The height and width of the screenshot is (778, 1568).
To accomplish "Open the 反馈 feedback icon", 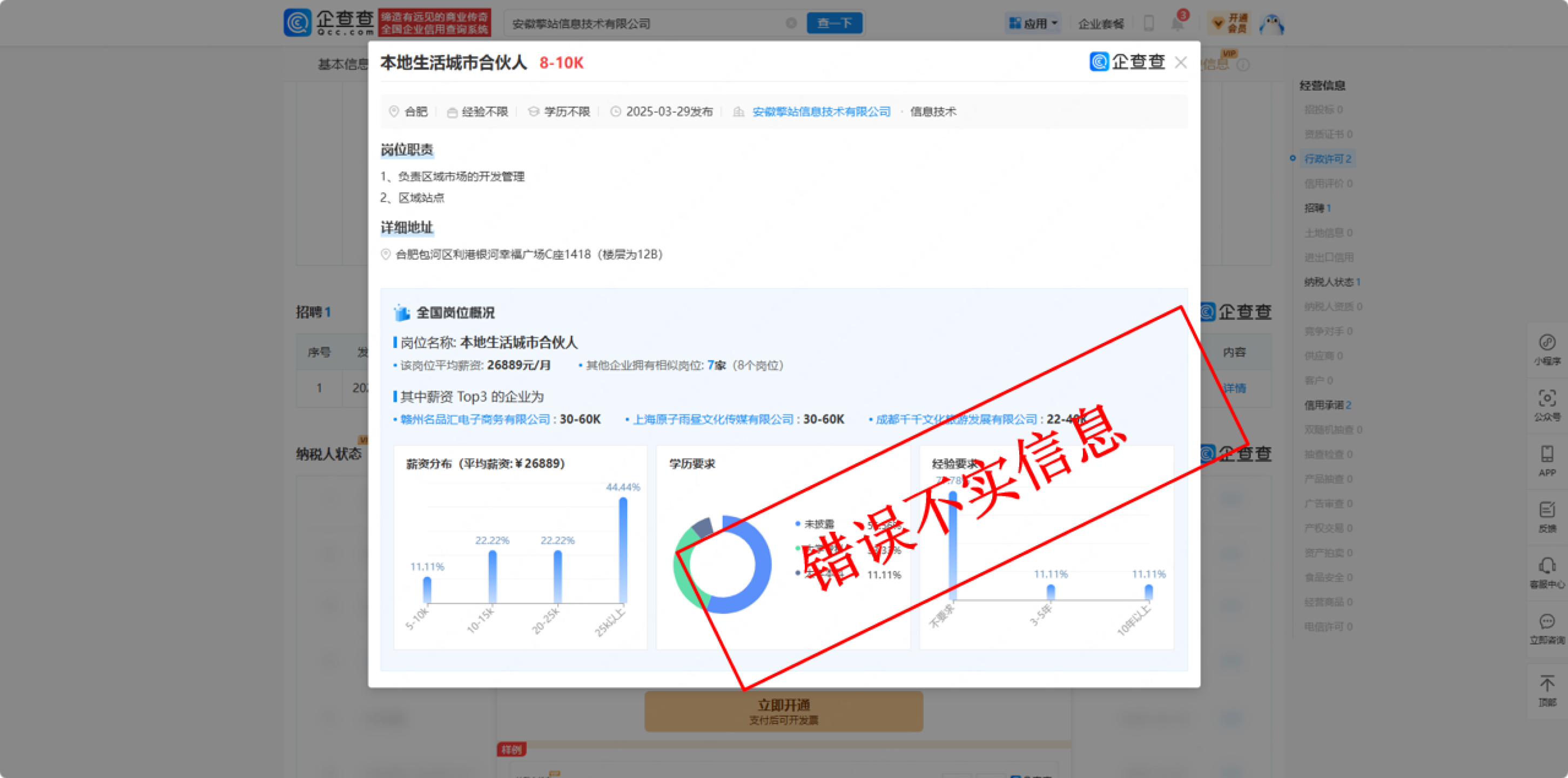I will [1547, 517].
